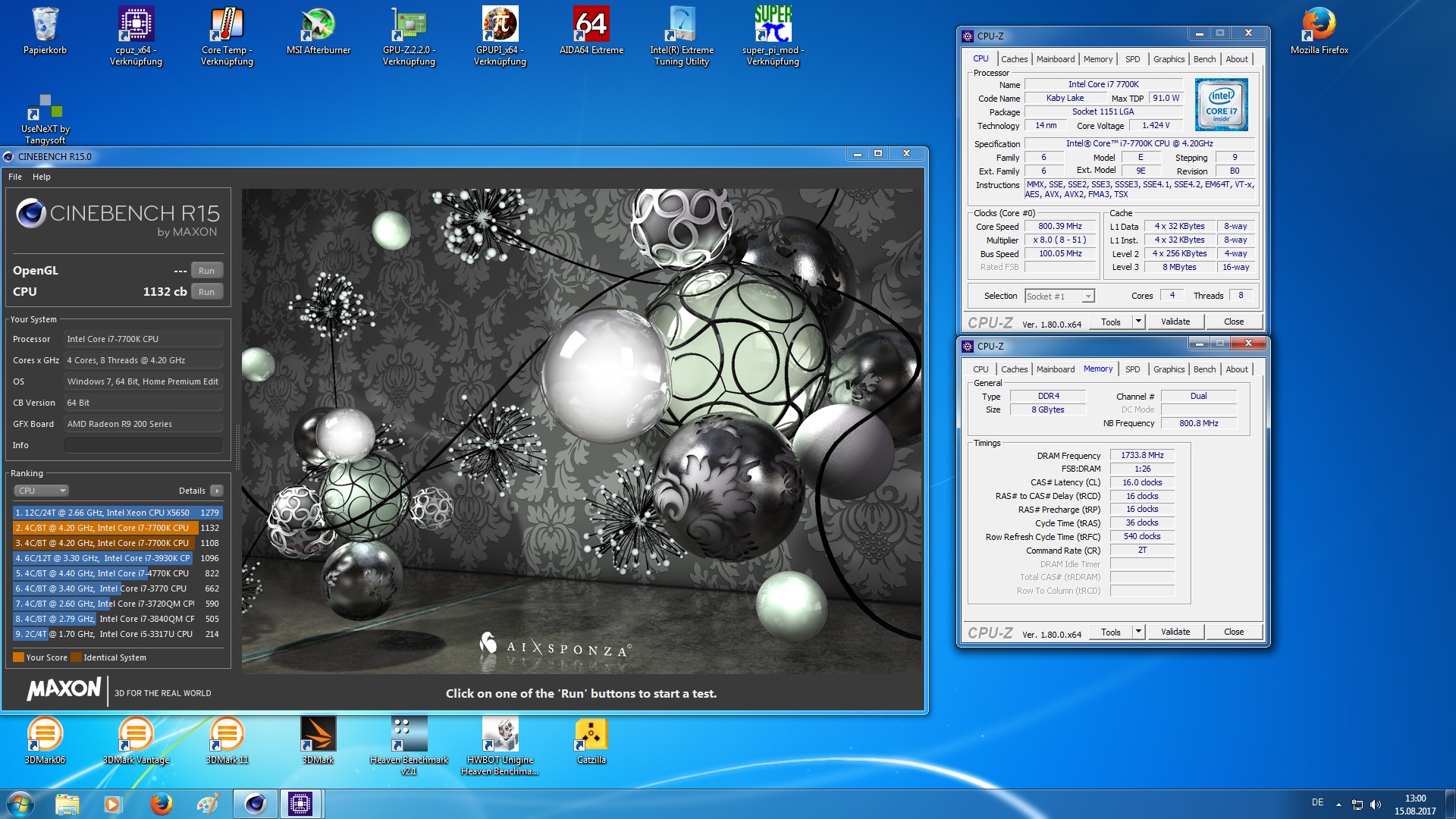This screenshot has width=1456, height=819.
Task: Click the DE language indicator
Action: click(1318, 802)
